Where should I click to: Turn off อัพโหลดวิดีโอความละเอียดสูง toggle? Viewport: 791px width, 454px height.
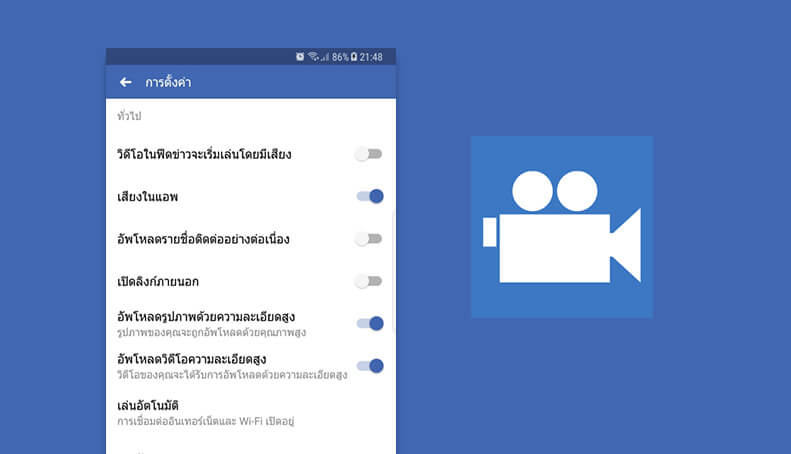tap(370, 366)
